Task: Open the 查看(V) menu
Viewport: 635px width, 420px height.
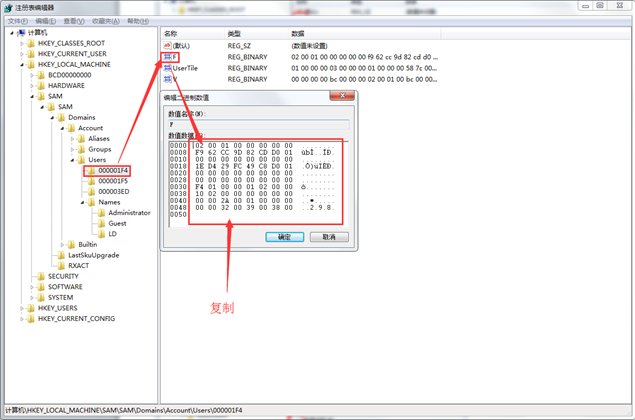Action: click(74, 21)
